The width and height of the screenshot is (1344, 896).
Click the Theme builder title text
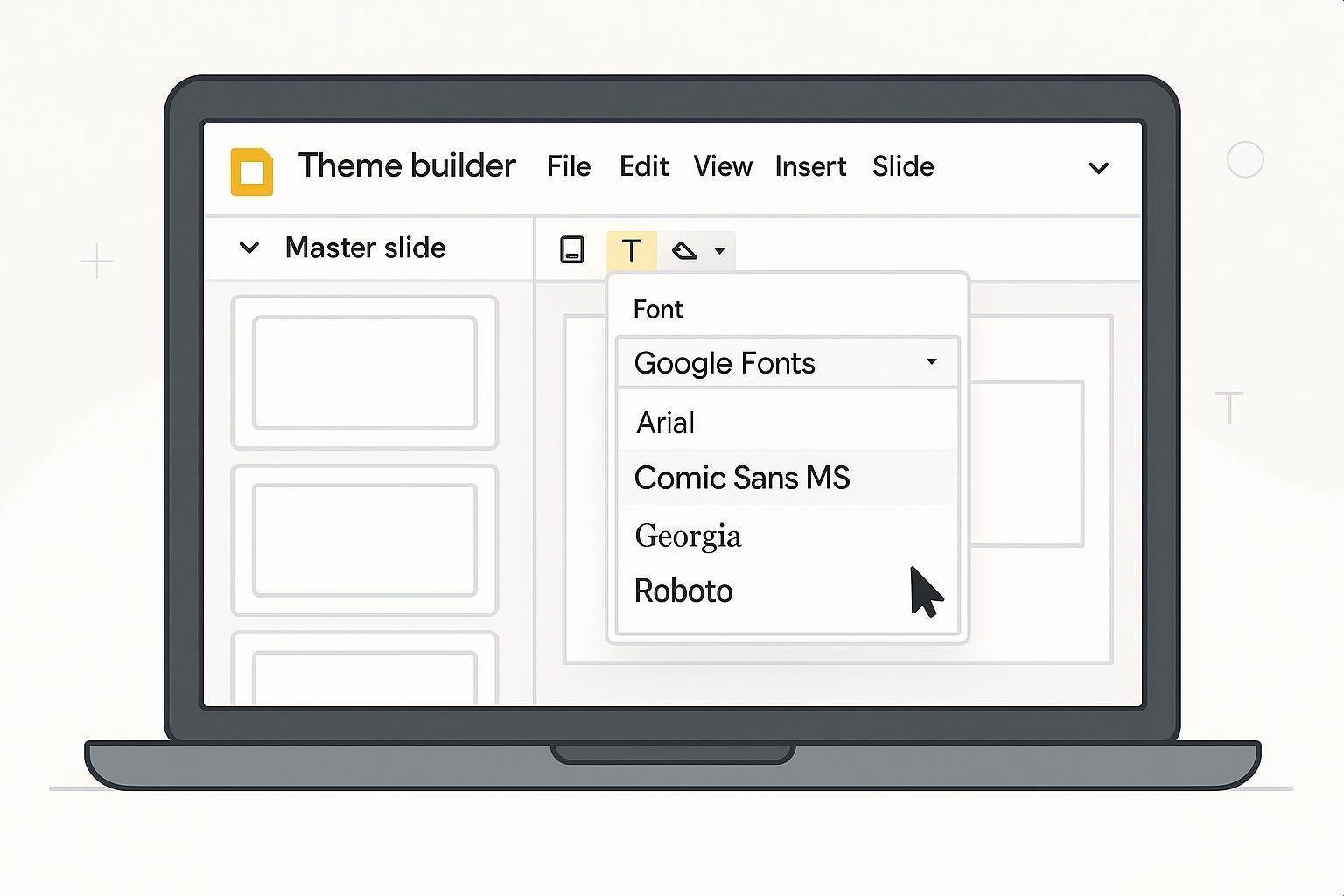point(407,166)
